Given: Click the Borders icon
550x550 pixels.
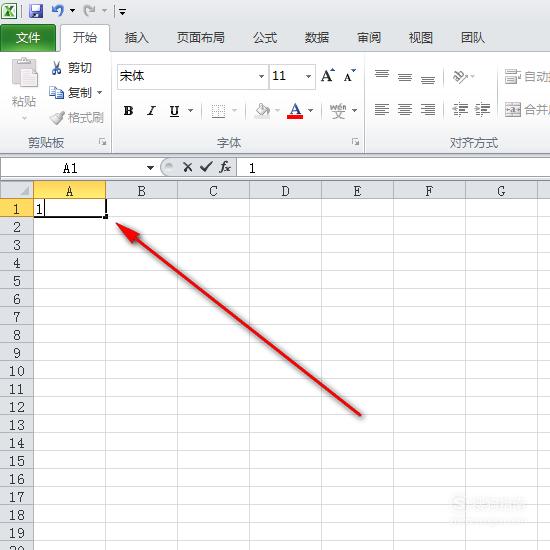Looking at the screenshot, I should 218,111.
